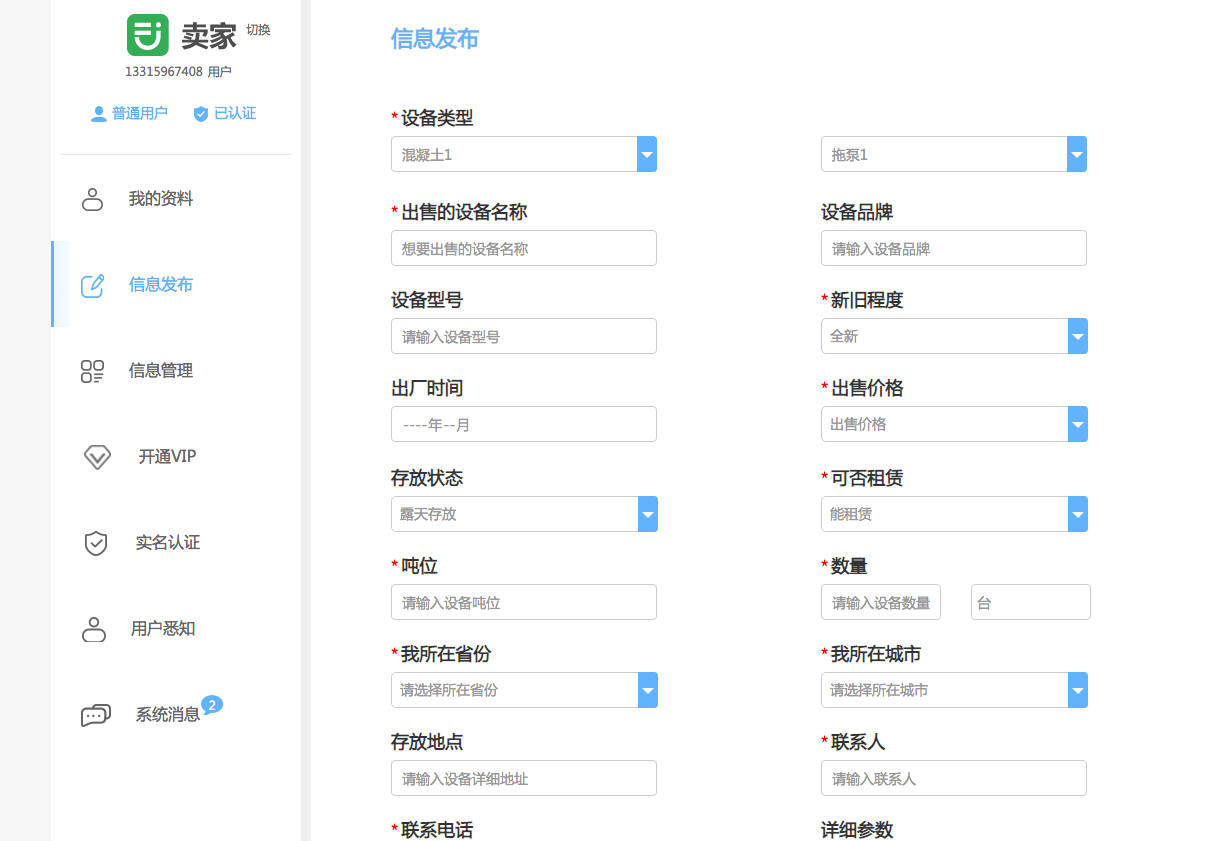Click the 实名认证 shield icon

[x=96, y=543]
